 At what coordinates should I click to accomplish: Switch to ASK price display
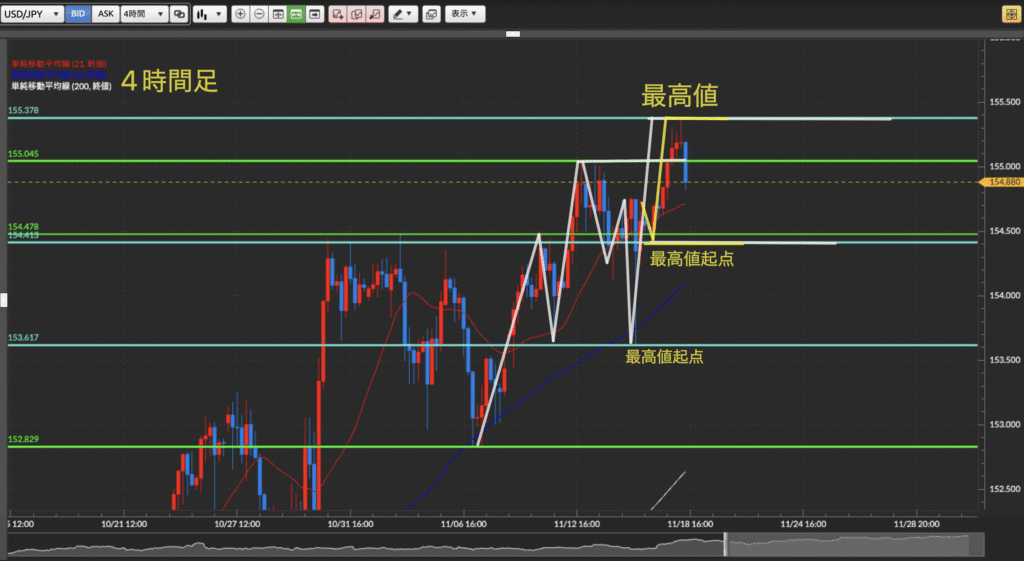pyautogui.click(x=104, y=15)
